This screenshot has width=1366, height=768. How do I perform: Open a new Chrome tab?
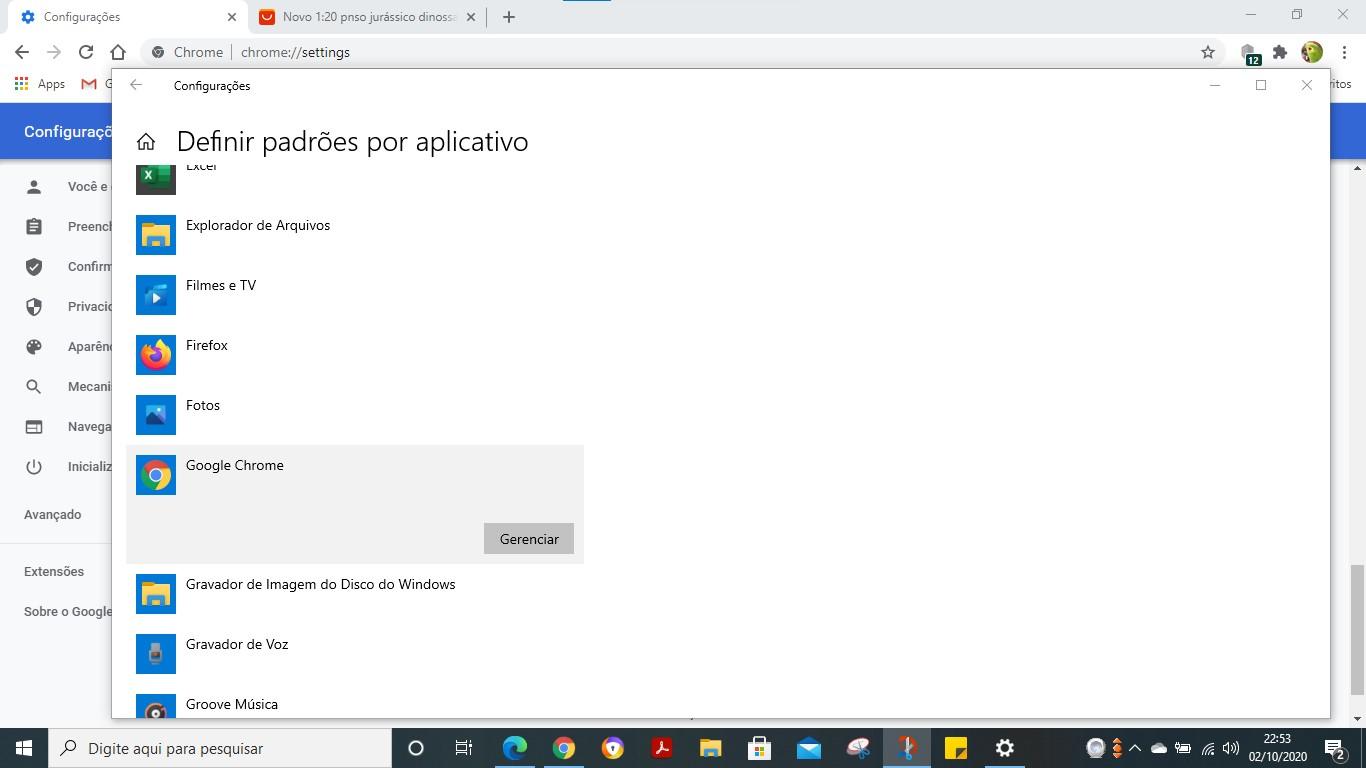tap(508, 17)
